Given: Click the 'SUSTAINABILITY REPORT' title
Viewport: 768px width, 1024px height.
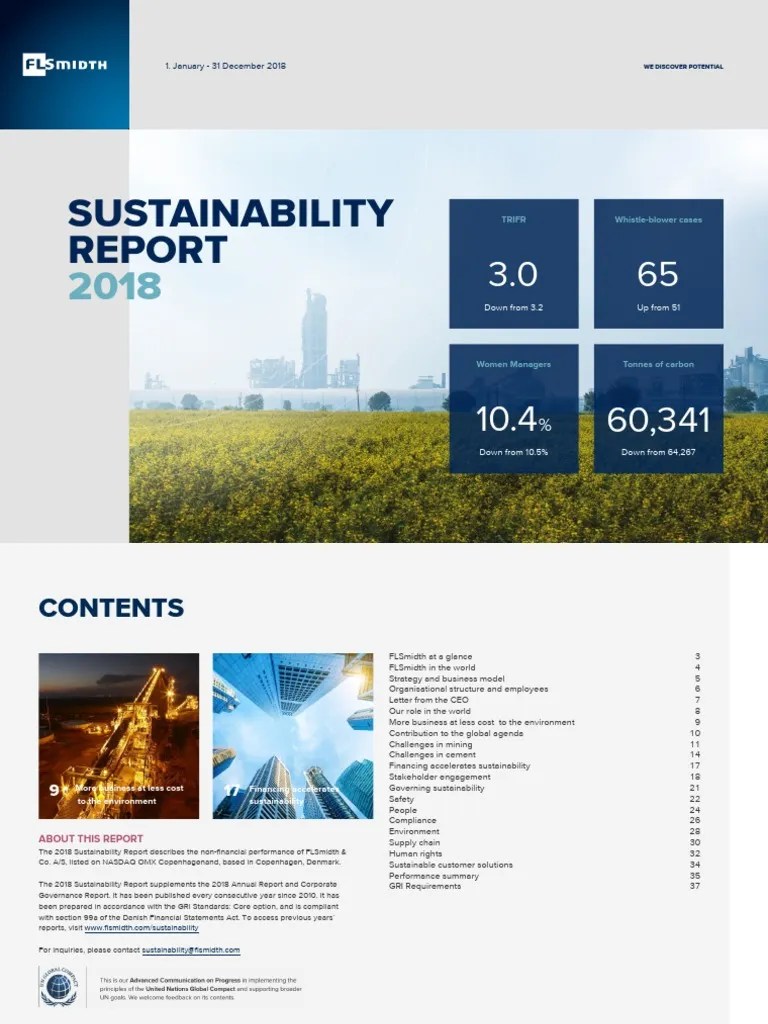Looking at the screenshot, I should 231,231.
